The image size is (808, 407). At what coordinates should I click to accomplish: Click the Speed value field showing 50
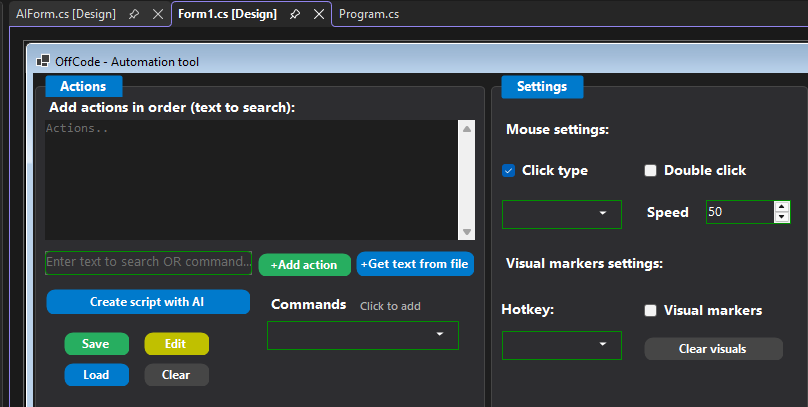(740, 212)
